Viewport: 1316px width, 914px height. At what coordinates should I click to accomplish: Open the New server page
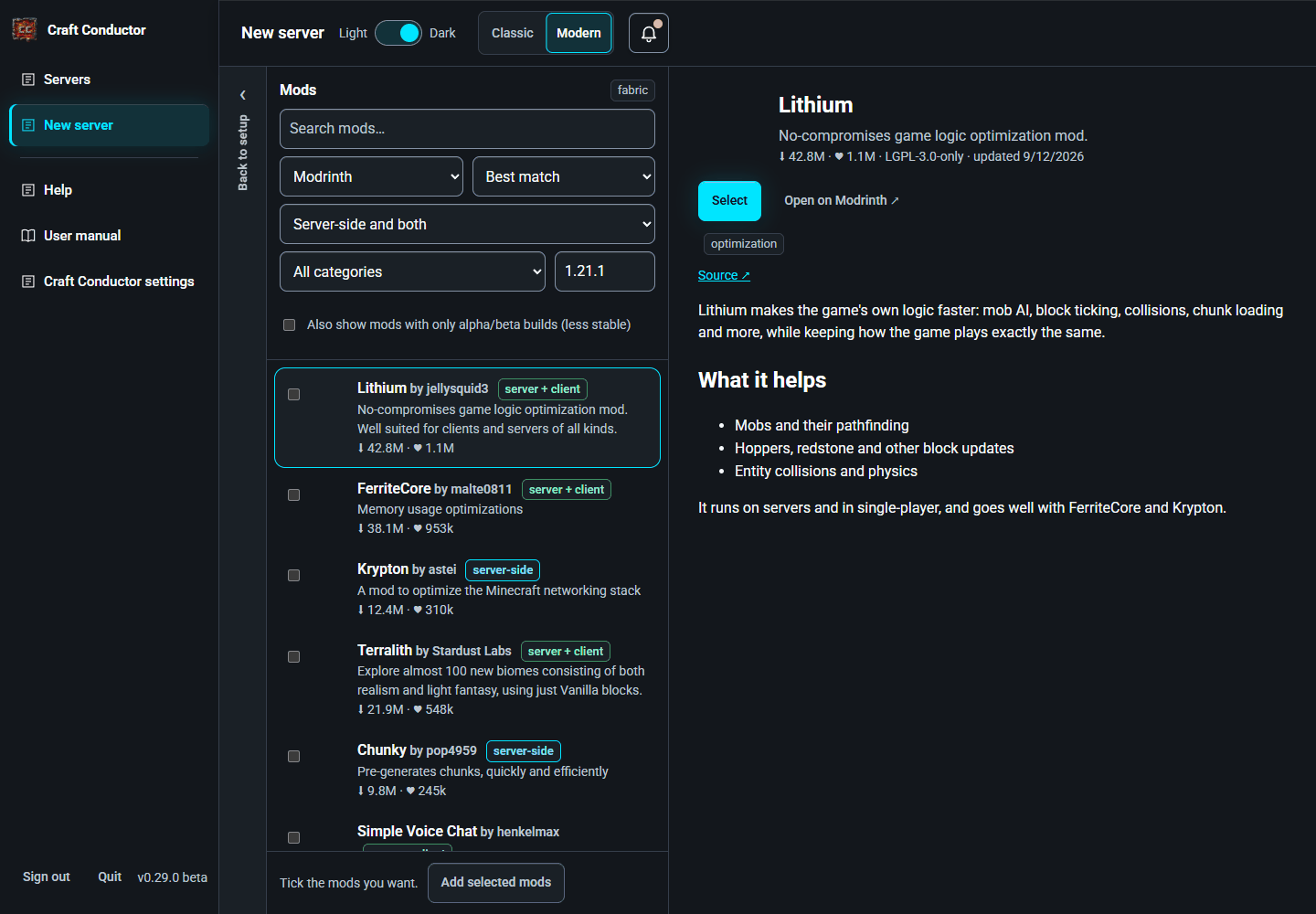[x=110, y=125]
